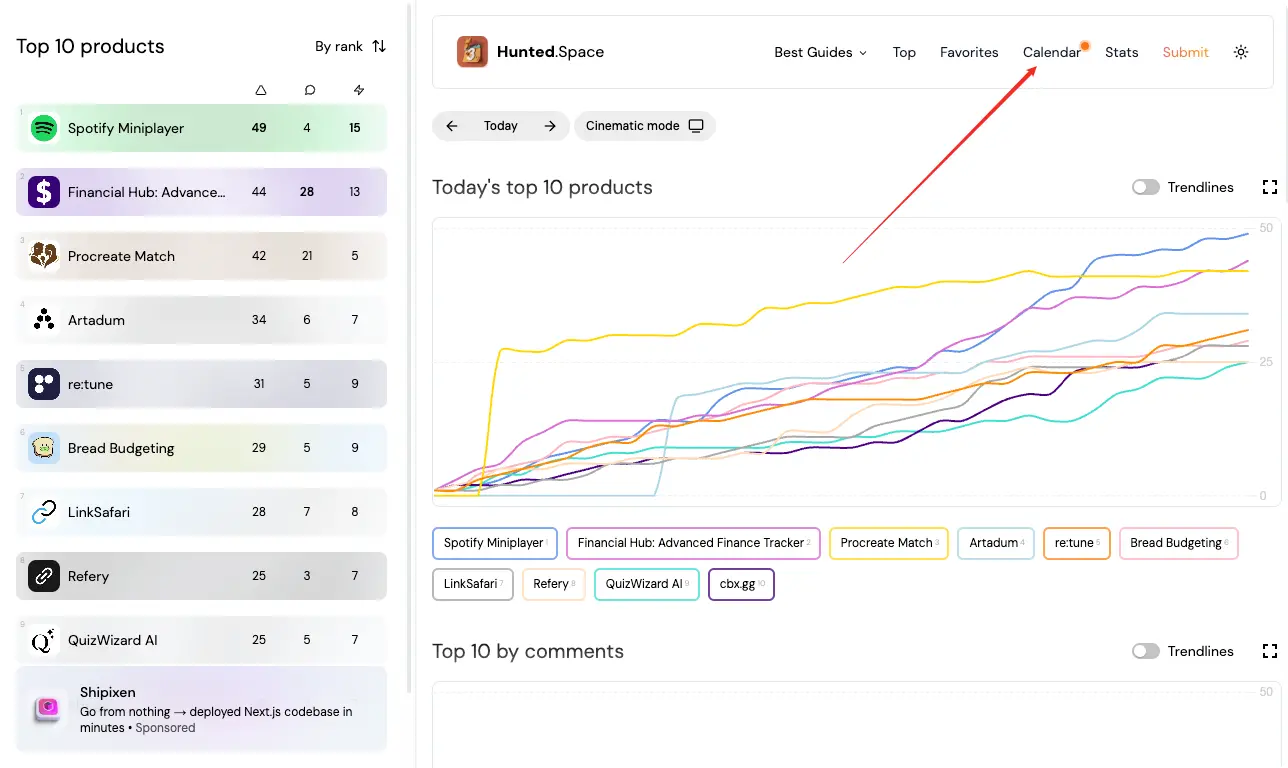Viewport: 1288px width, 768px height.
Task: Open the Best Guides dropdown menu
Action: (820, 52)
